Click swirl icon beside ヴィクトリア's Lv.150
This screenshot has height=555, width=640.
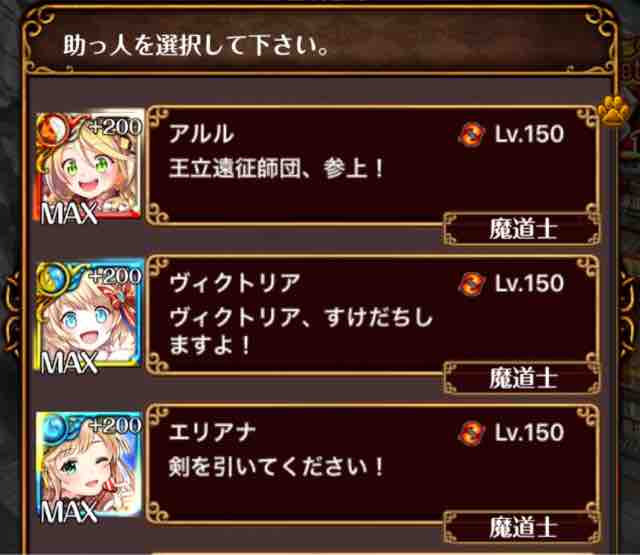click(x=472, y=284)
